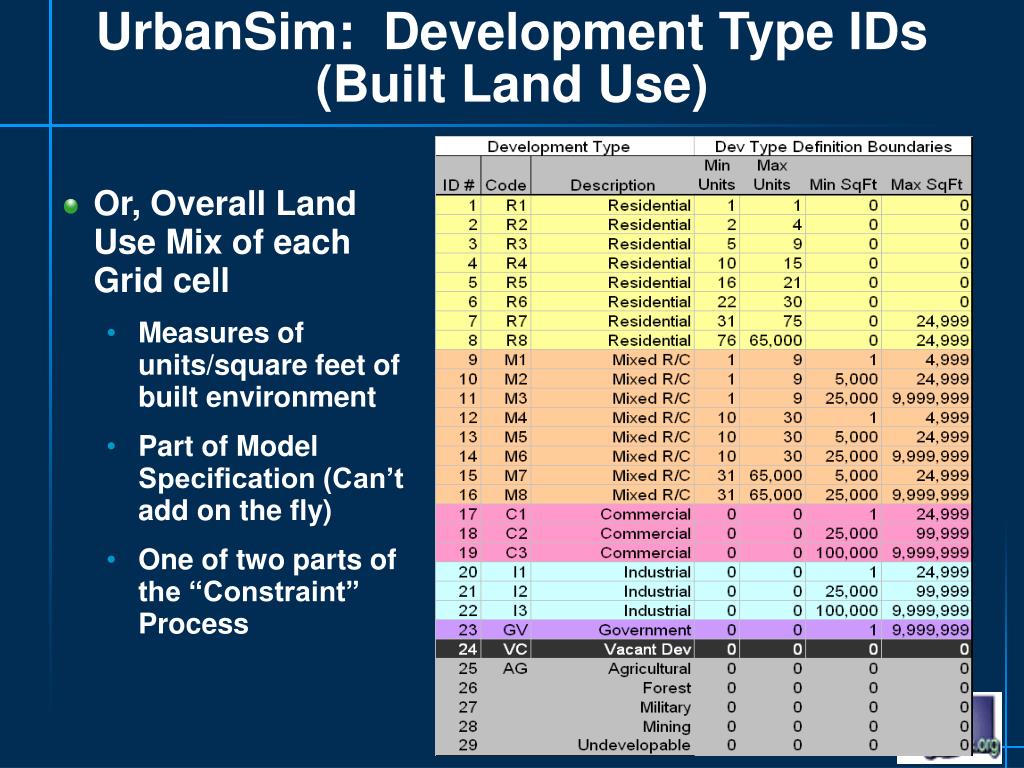Select Min SqFt "100,000" in row I3
The width and height of the screenshot is (1024, 768).
pos(846,610)
